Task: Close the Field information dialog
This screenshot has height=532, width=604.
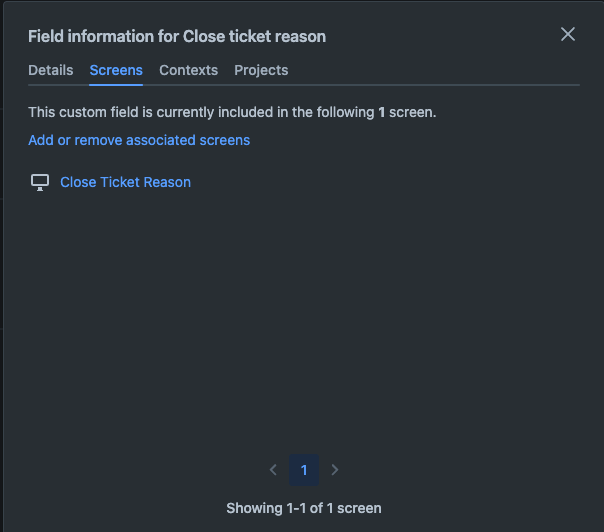Action: 568,34
